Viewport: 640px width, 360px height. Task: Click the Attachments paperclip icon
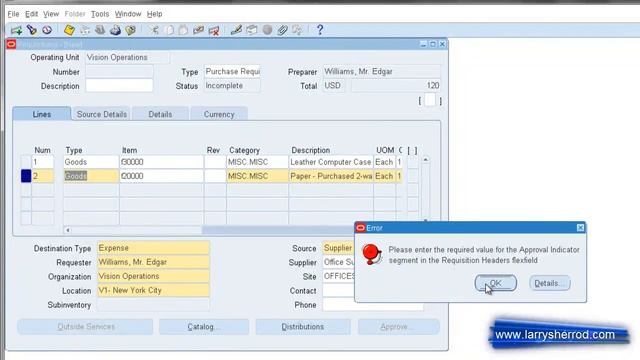point(282,30)
